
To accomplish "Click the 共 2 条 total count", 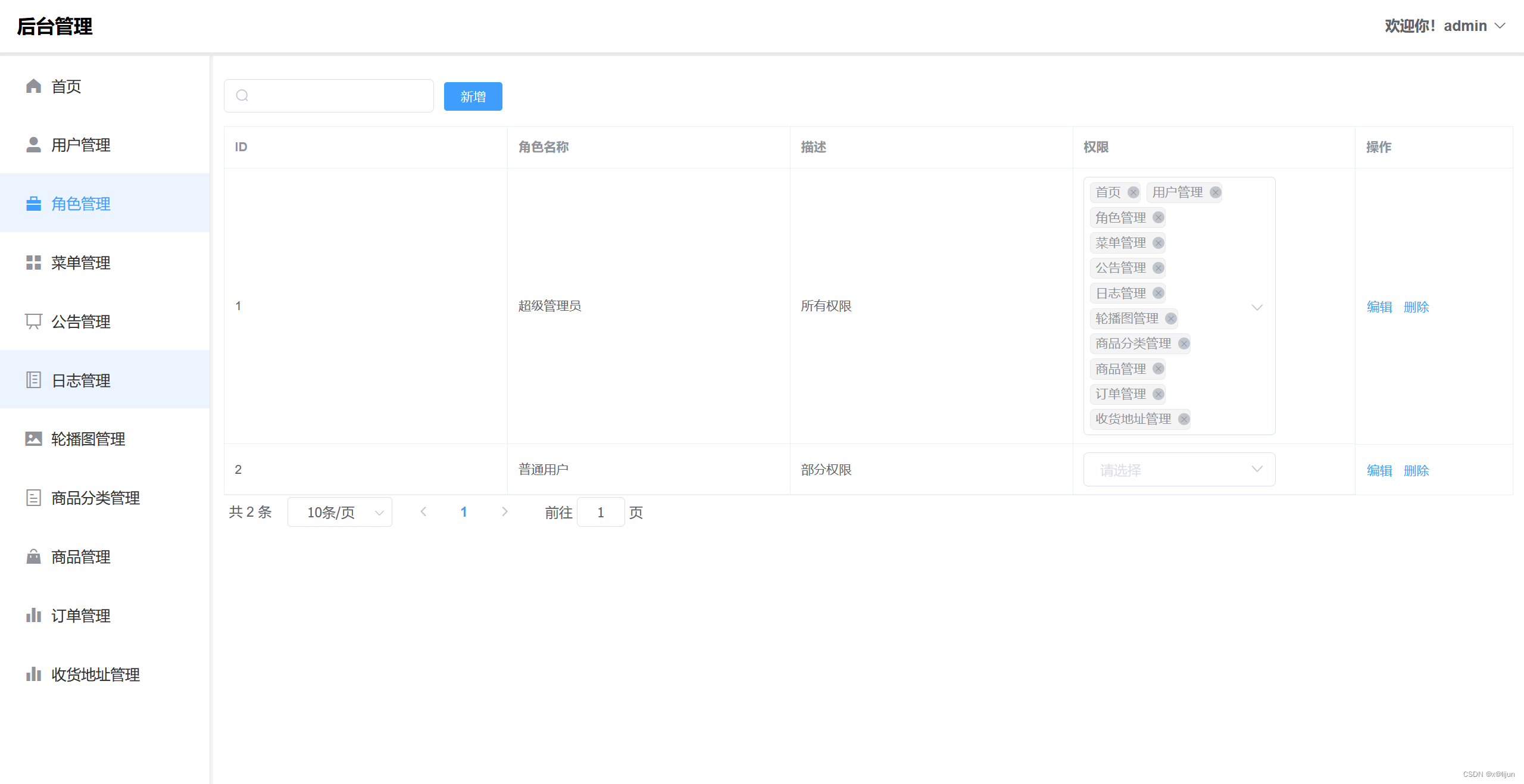I will 250,512.
